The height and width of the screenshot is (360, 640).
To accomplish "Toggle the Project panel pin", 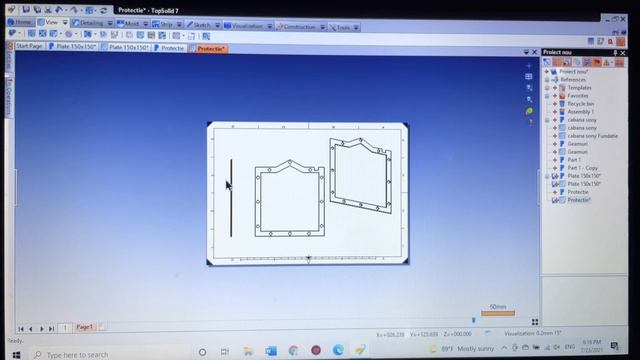I will click(615, 53).
